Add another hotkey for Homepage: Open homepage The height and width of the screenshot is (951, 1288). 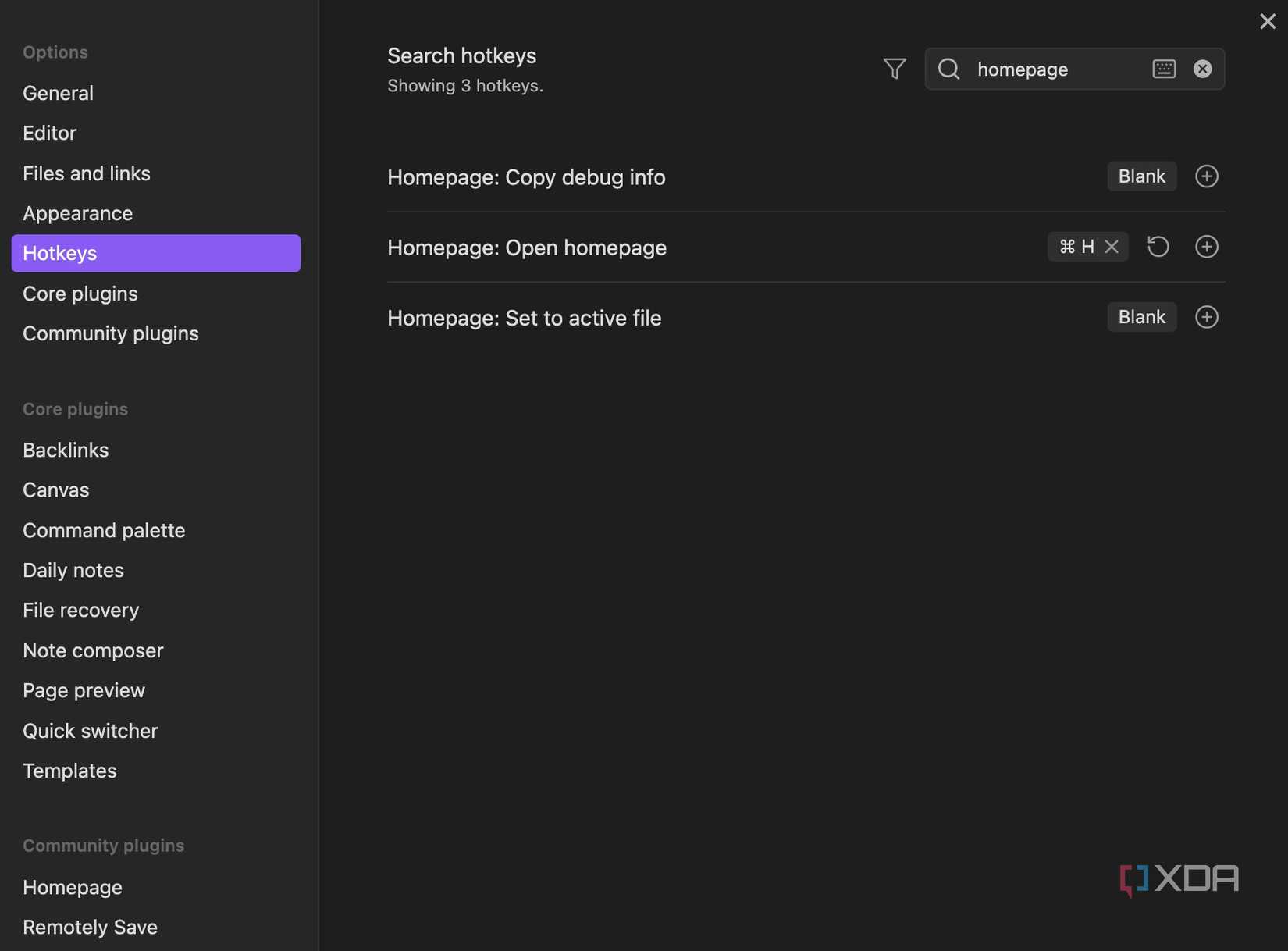pos(1206,247)
